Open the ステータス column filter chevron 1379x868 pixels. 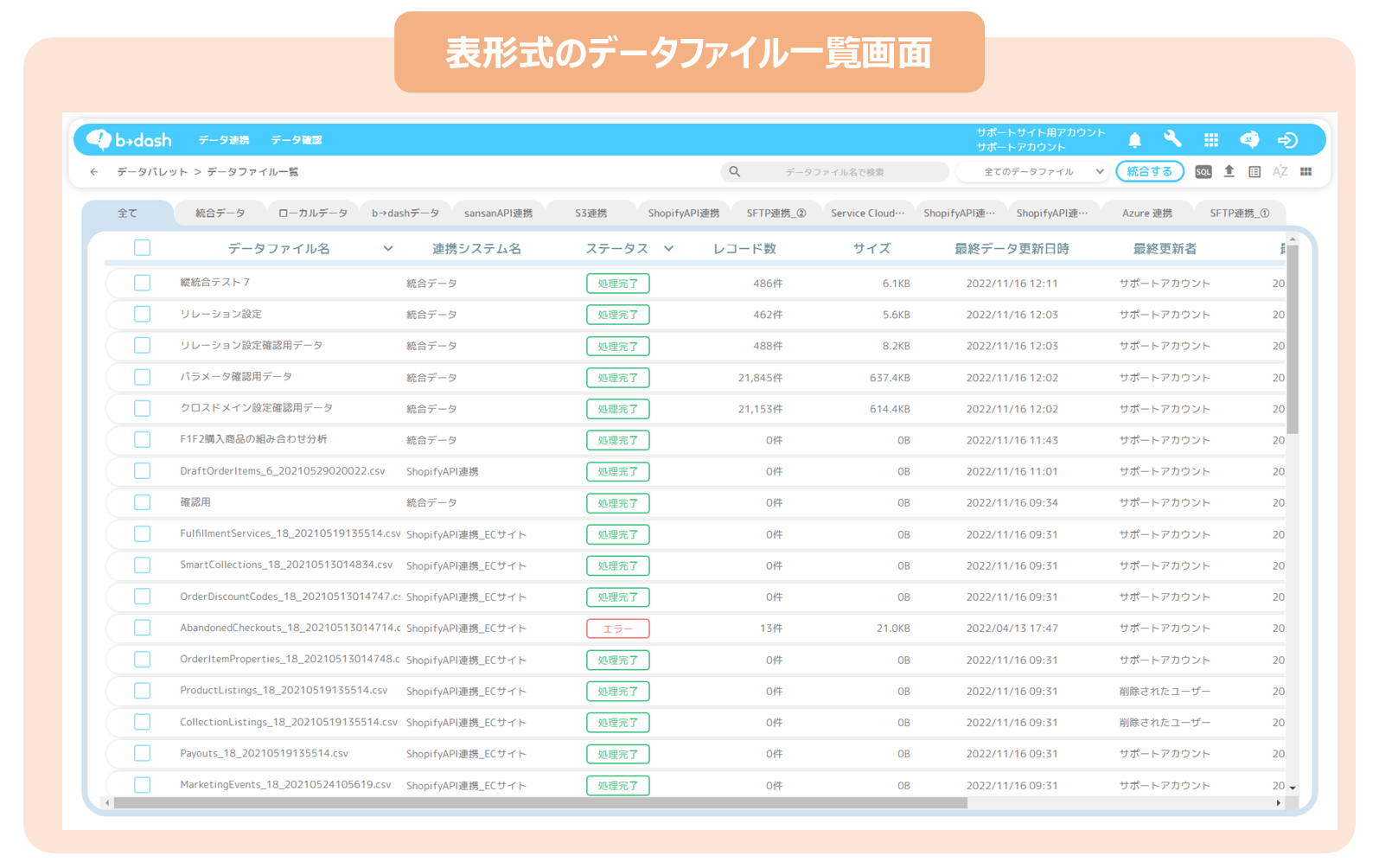click(x=668, y=249)
